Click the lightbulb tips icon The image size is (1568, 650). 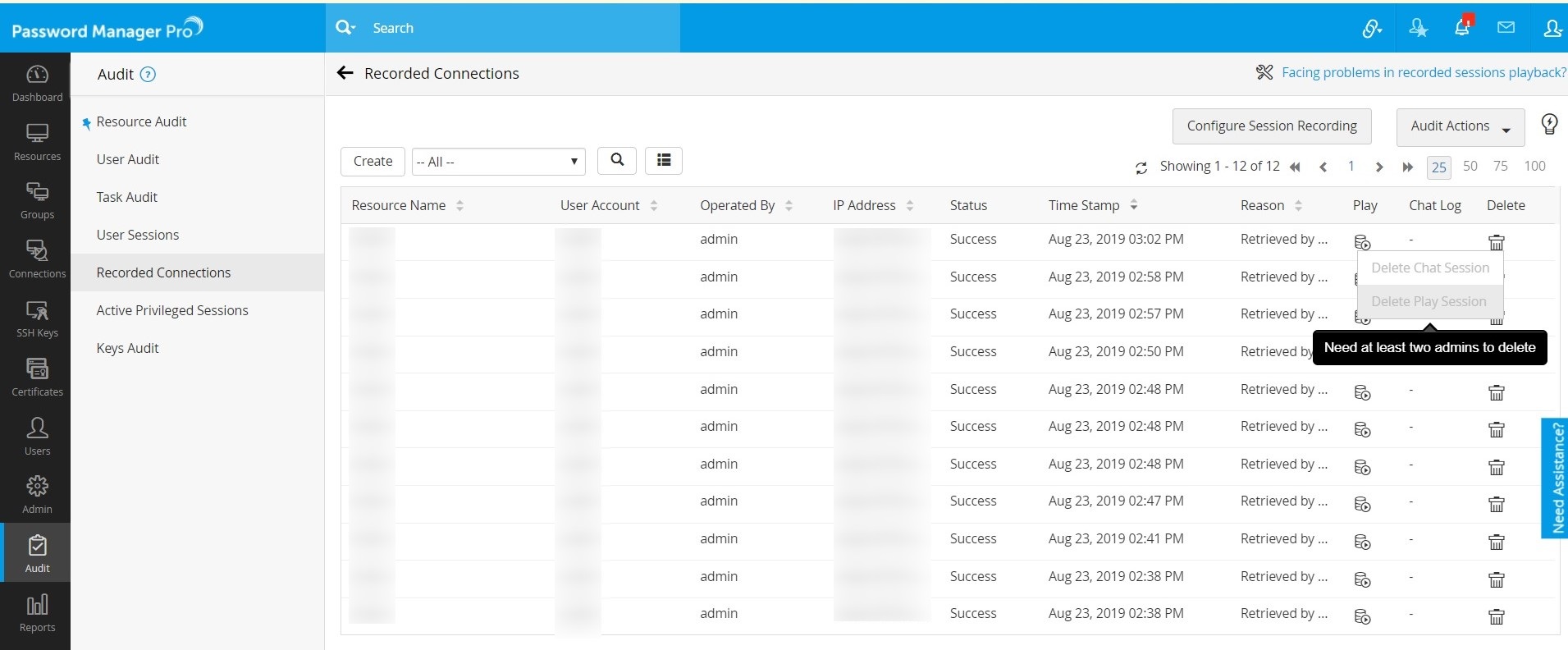point(1549,124)
